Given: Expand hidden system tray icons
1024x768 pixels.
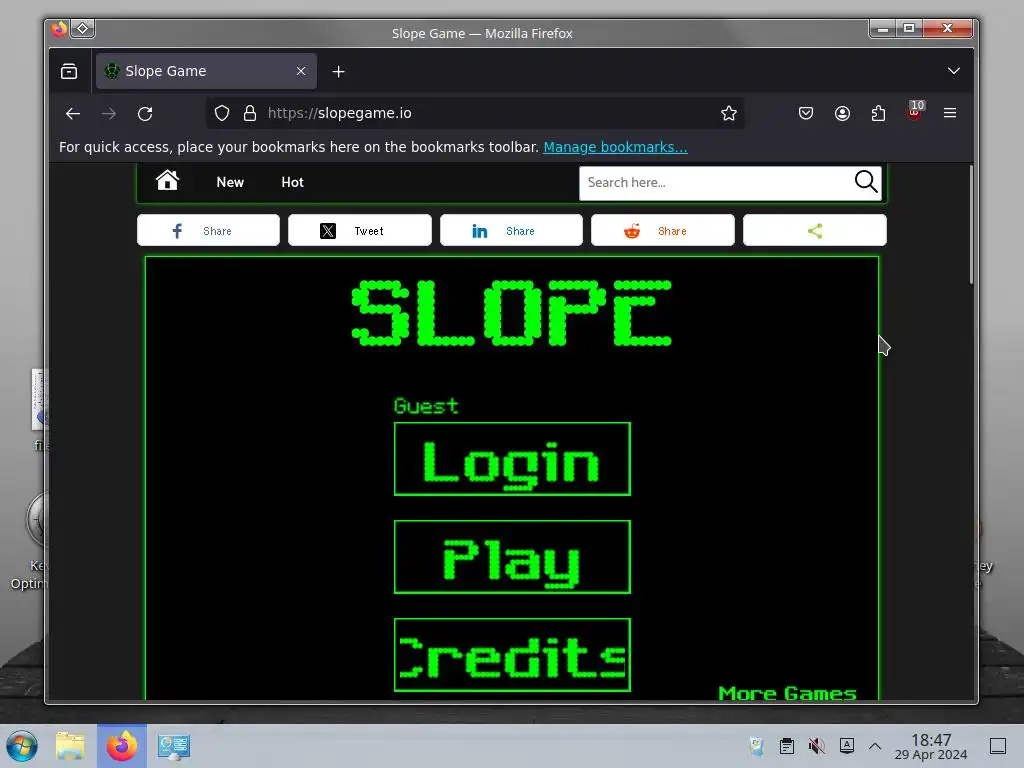Looking at the screenshot, I should [875, 746].
